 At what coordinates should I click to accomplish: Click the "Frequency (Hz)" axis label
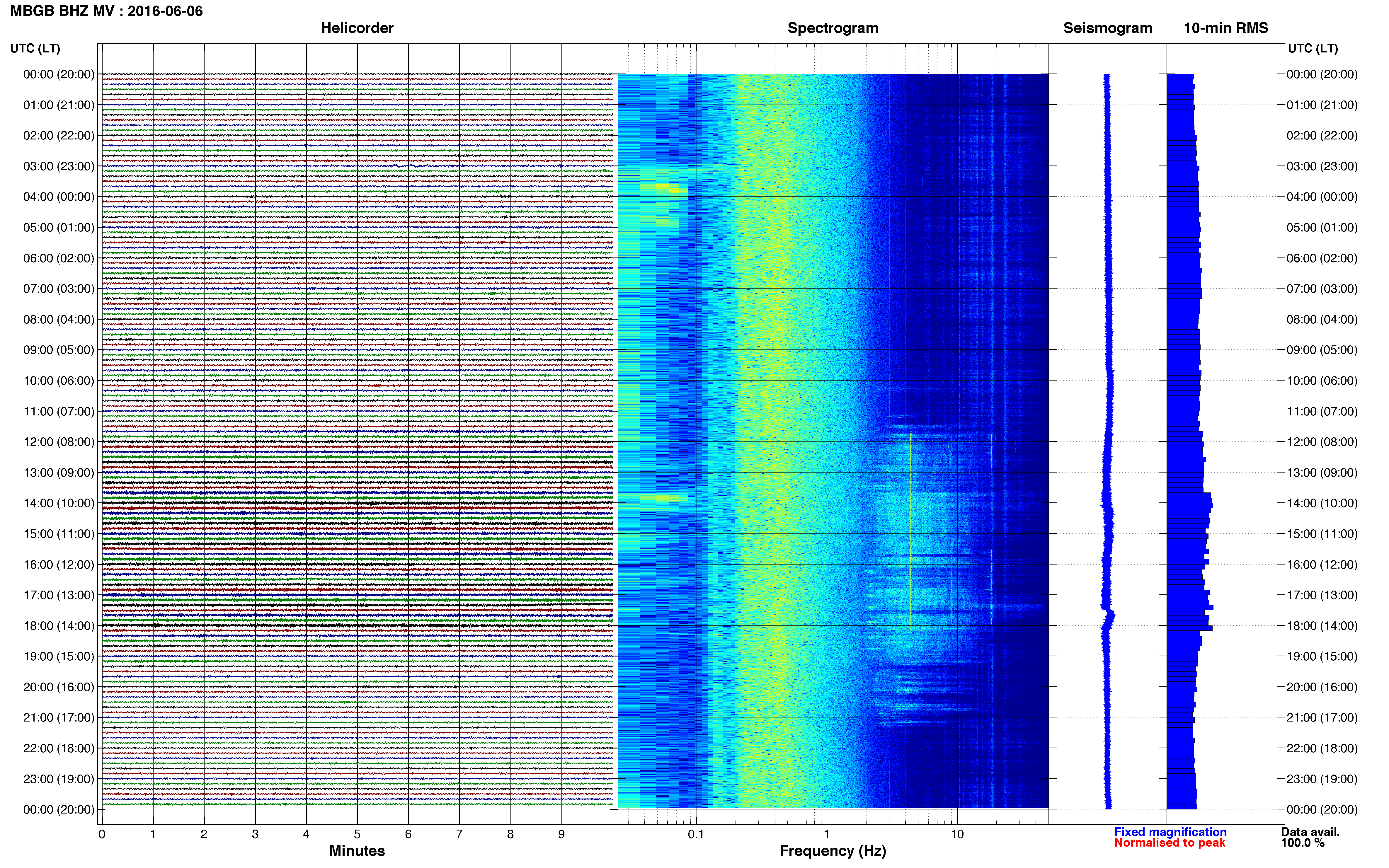833,851
